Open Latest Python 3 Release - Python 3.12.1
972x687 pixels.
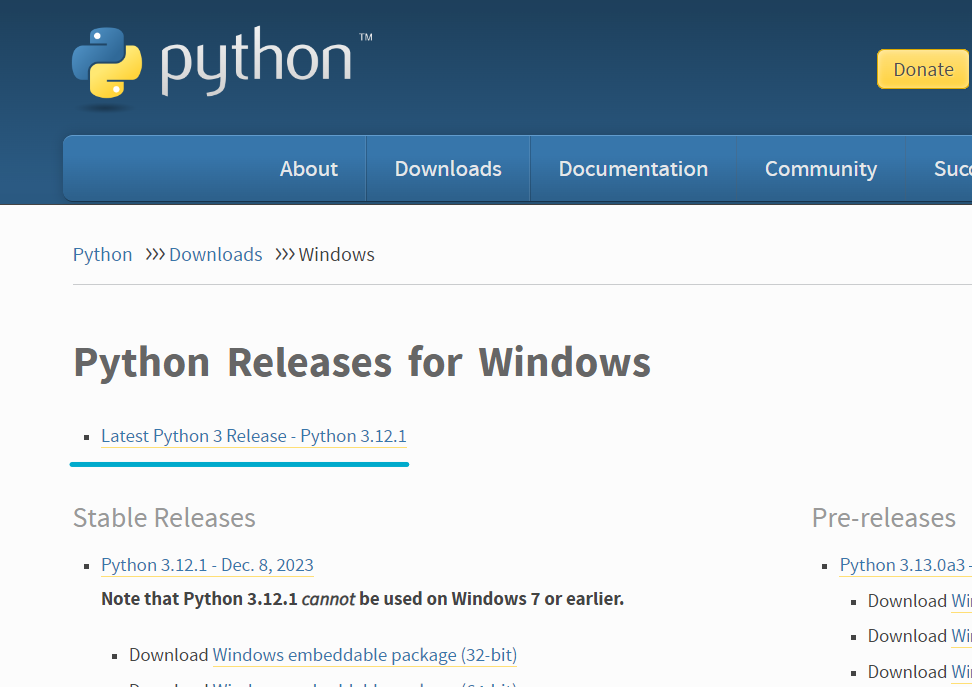point(254,436)
